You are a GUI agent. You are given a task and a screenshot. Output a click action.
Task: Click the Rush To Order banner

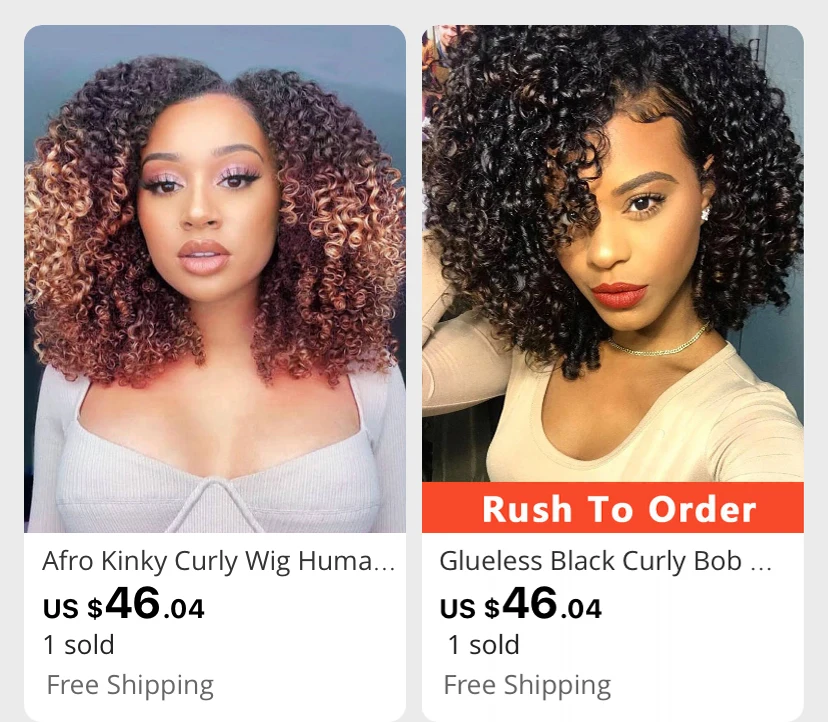[x=613, y=507]
